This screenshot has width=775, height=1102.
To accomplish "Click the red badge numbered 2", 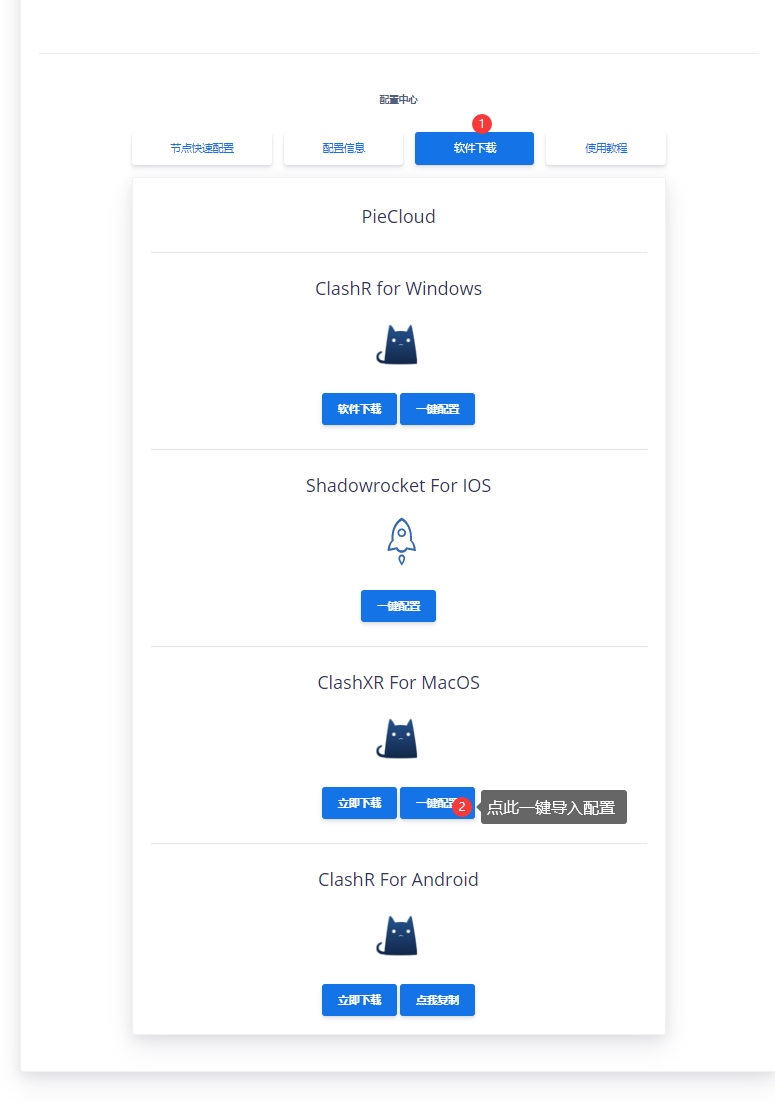I will coord(461,806).
